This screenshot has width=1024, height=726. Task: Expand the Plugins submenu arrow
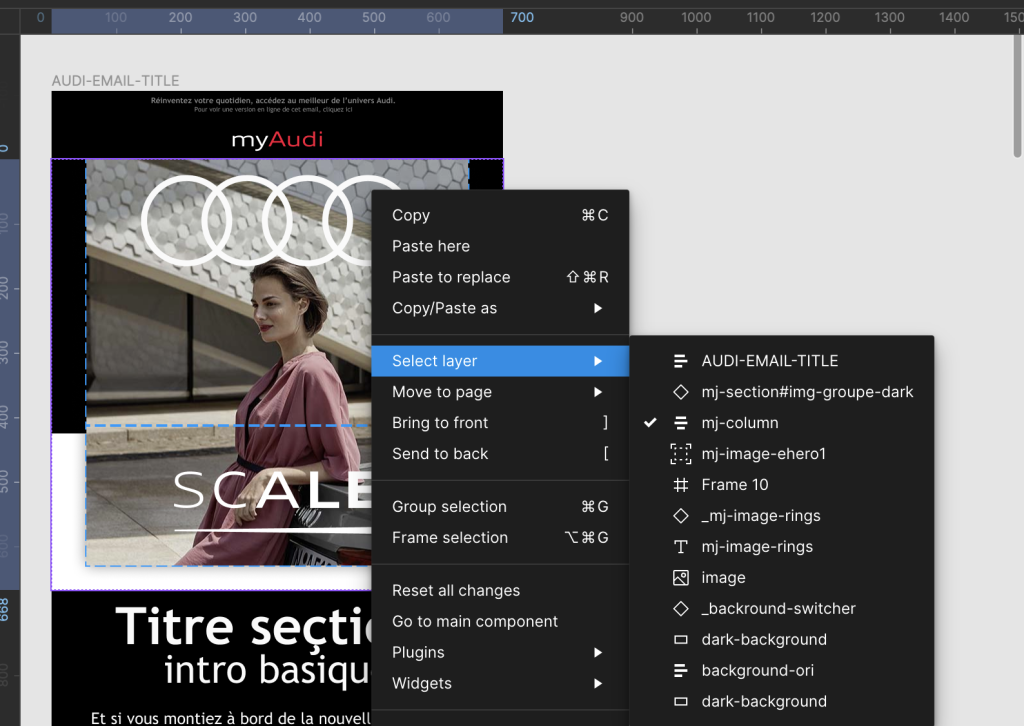click(598, 652)
